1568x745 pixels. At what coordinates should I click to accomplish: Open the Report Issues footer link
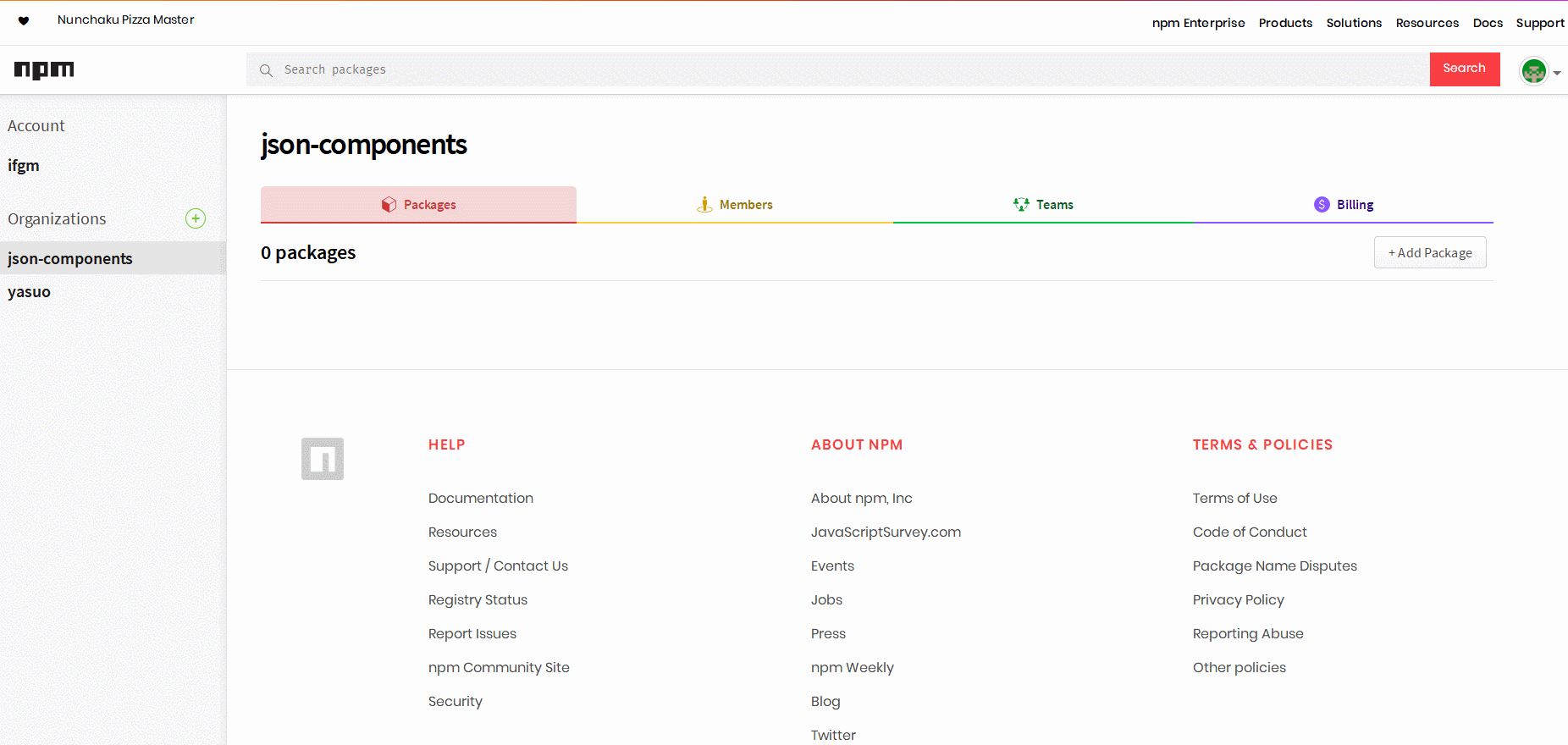click(472, 633)
